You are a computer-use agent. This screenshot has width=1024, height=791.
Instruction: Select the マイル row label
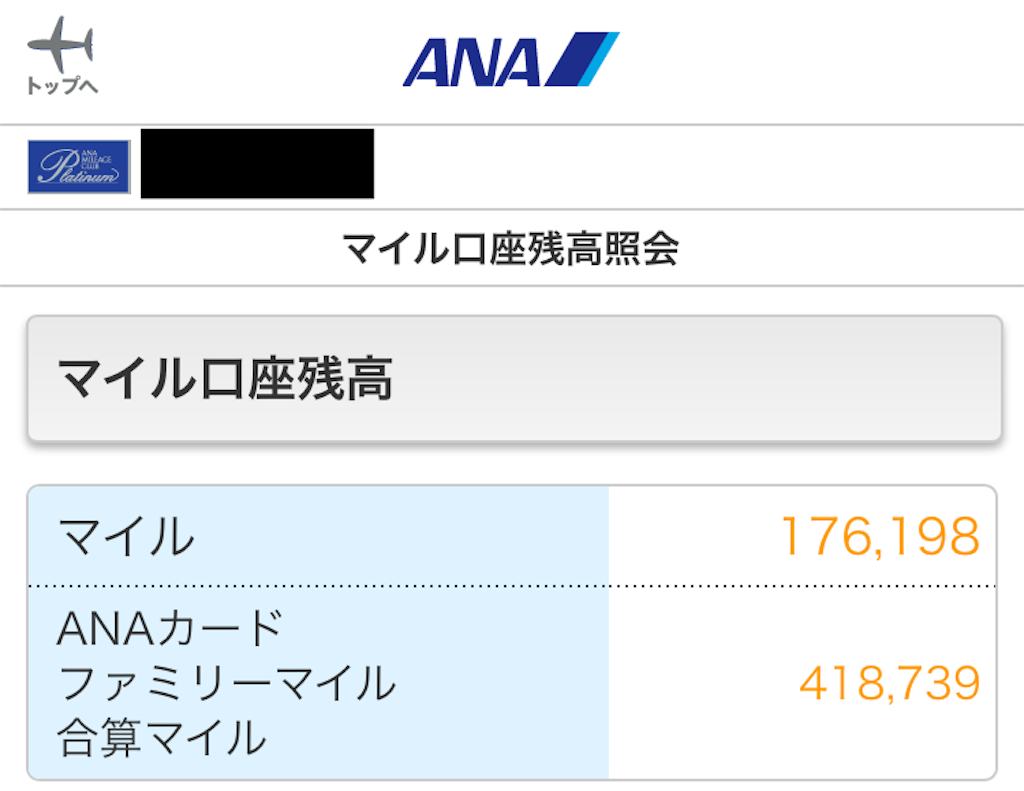(x=126, y=537)
